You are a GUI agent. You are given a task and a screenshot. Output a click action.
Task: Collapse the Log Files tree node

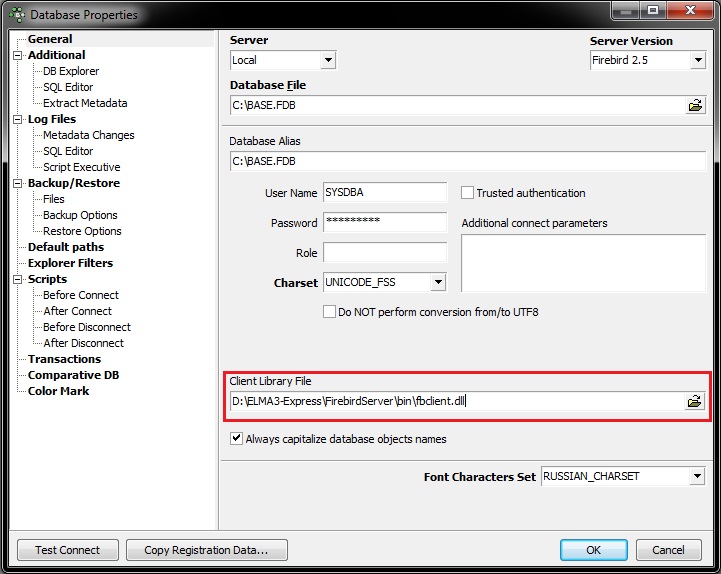tap(17, 119)
